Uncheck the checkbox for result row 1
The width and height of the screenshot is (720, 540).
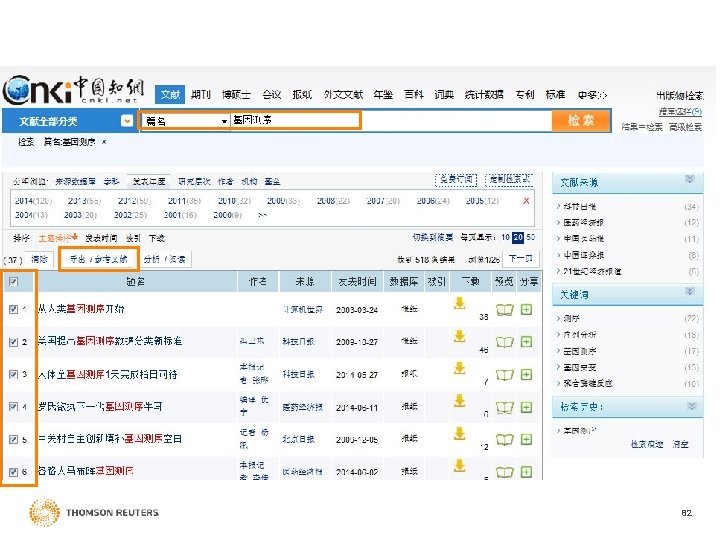(x=13, y=309)
